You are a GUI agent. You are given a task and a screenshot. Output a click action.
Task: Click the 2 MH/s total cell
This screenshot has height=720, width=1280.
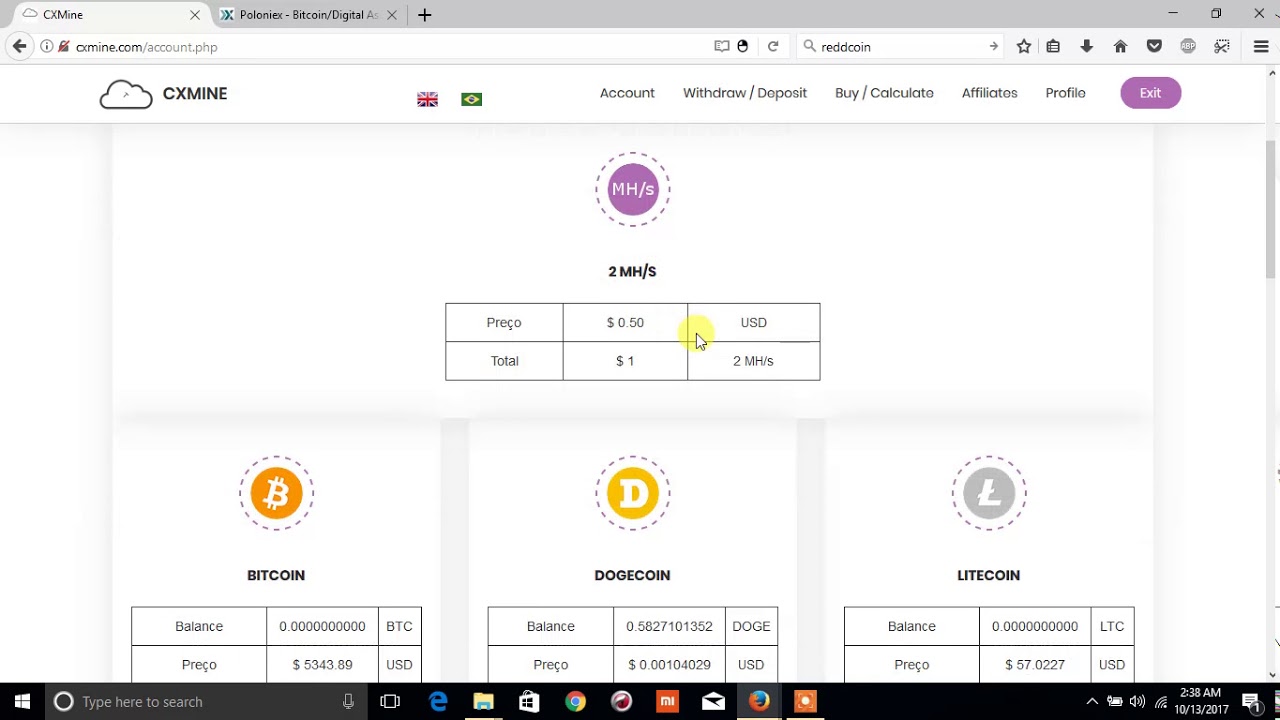tap(753, 361)
